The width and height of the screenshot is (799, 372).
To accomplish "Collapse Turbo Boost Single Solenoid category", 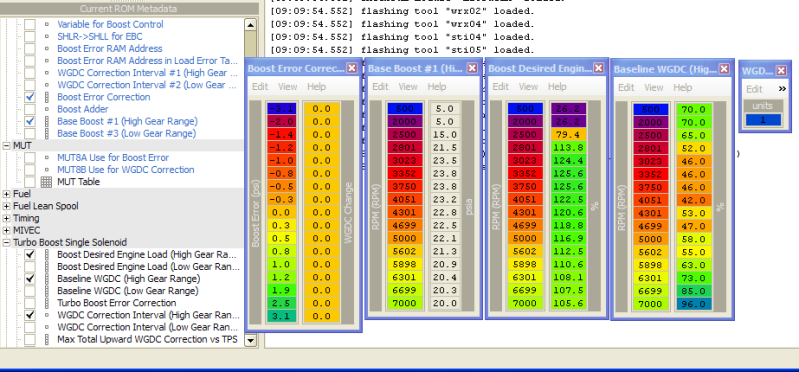I will click(x=7, y=243).
